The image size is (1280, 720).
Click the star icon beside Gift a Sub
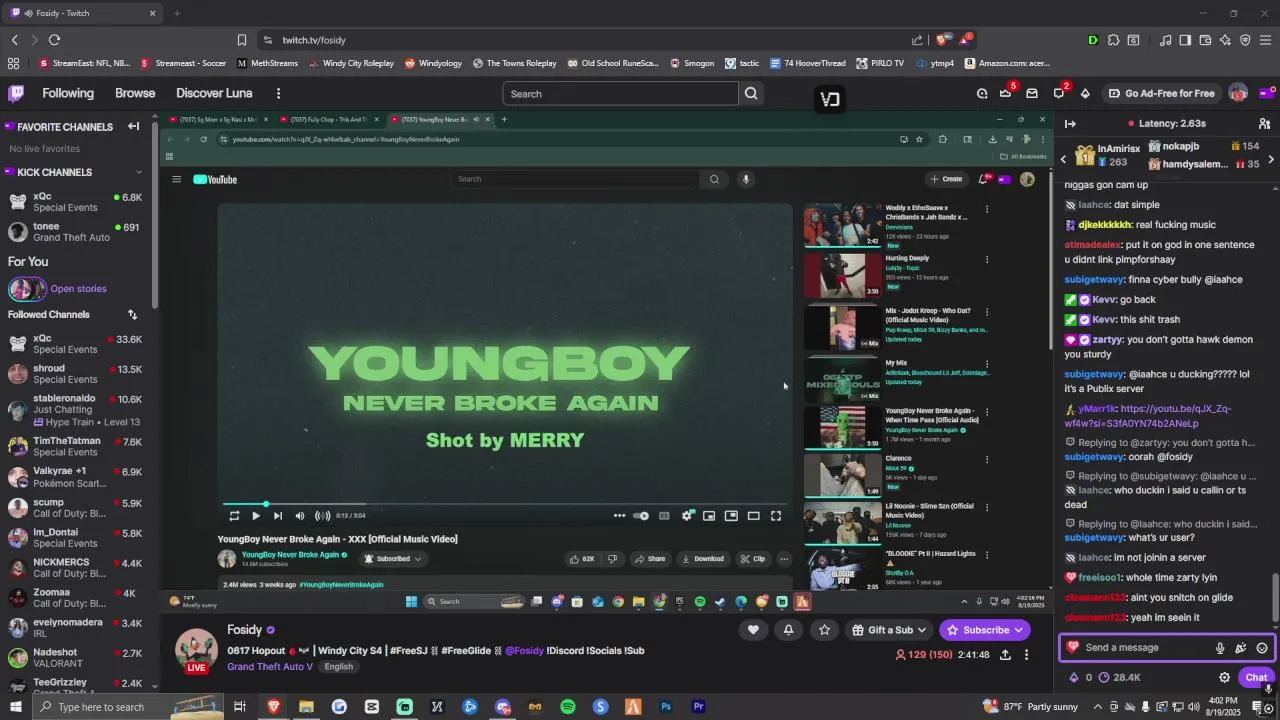[x=824, y=630]
